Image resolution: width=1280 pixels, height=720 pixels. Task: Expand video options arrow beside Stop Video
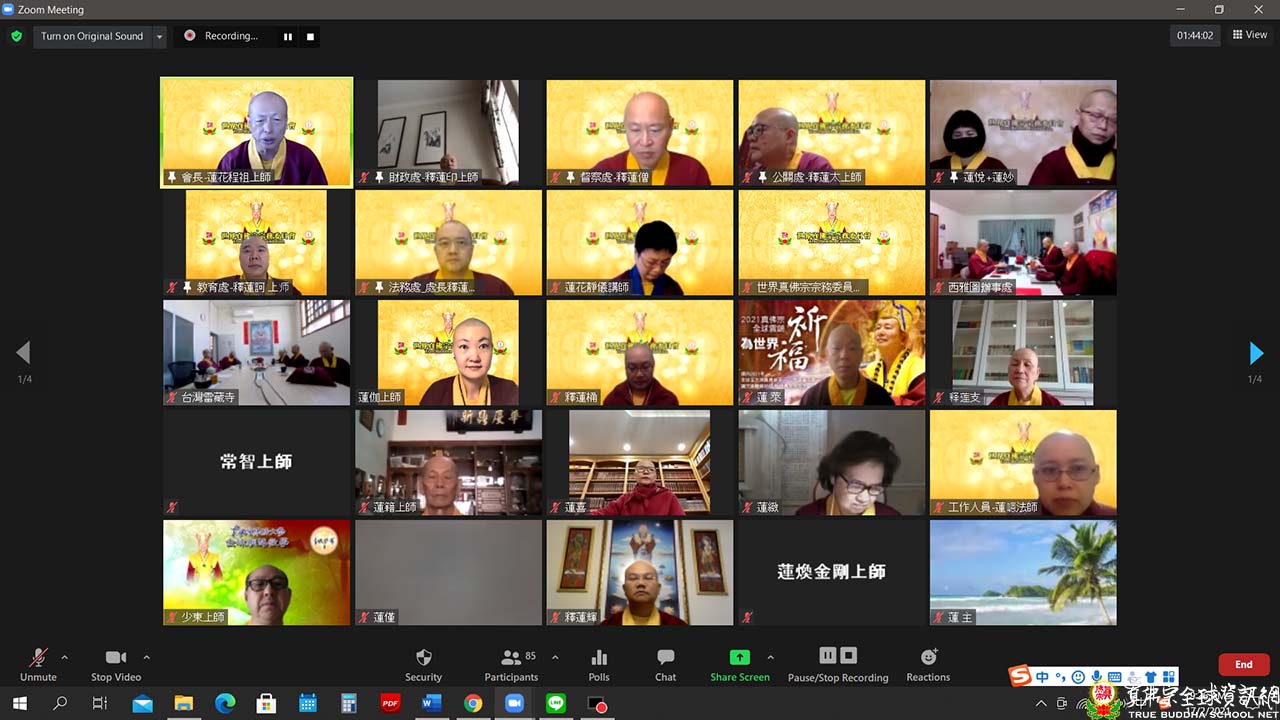(146, 657)
